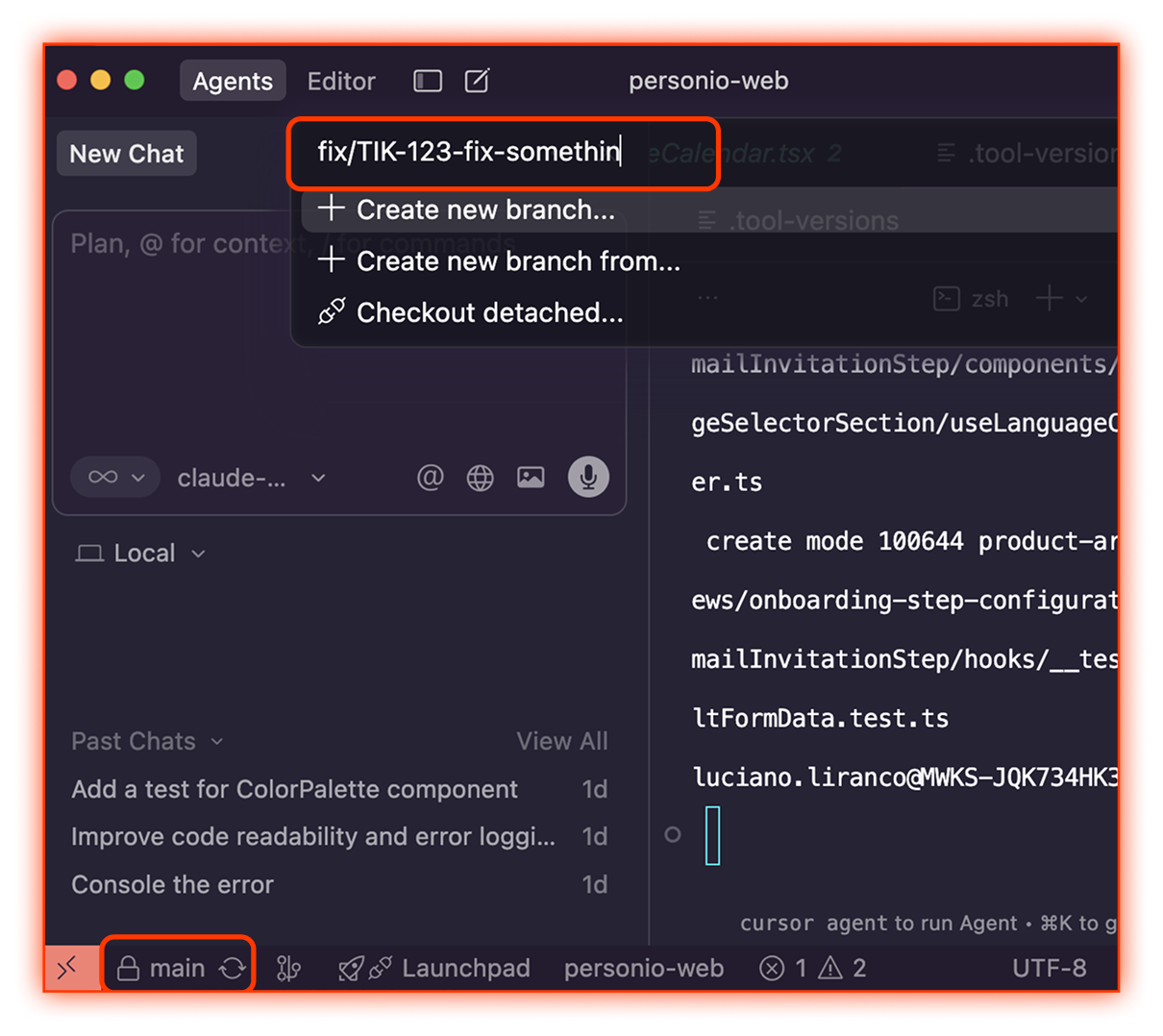
Task: Attach an image using the picture icon
Action: coord(531,478)
